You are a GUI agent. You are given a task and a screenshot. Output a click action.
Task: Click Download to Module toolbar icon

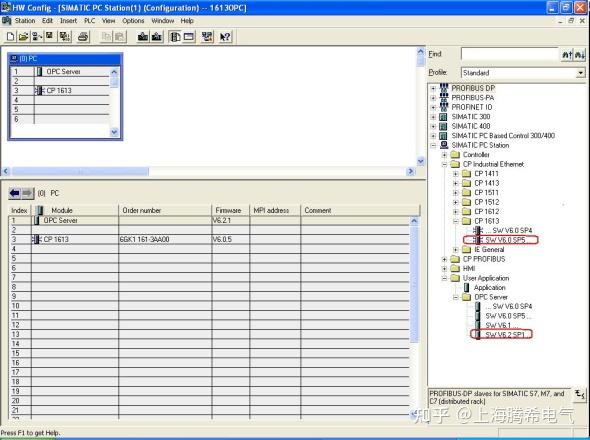click(143, 37)
